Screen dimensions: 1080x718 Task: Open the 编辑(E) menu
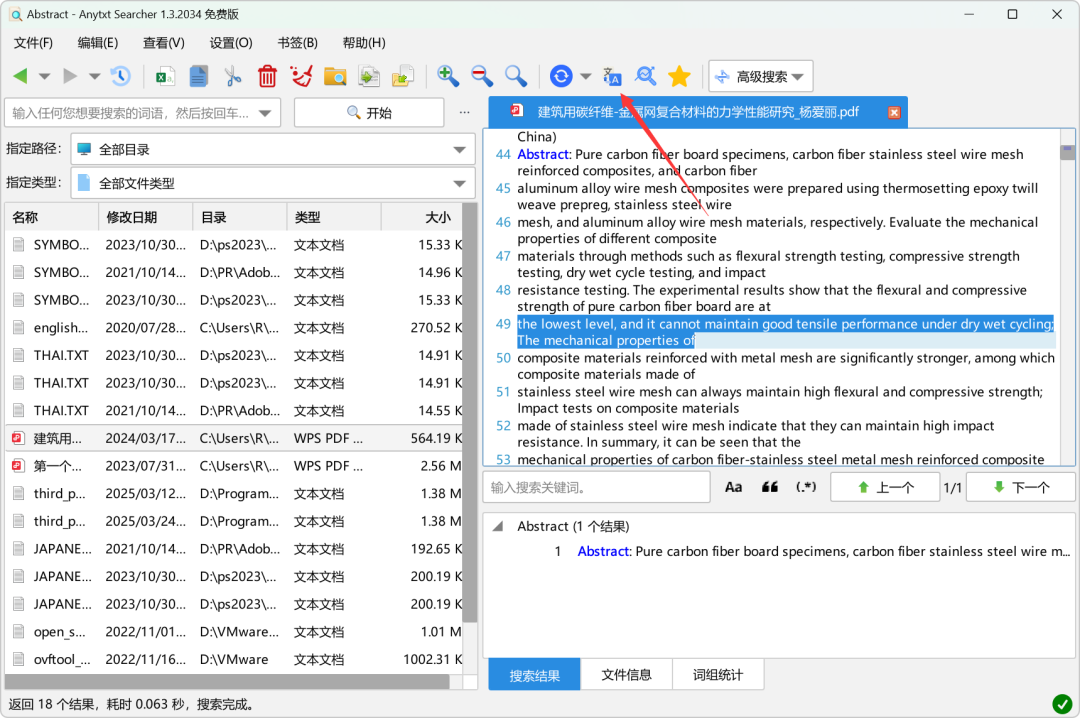click(98, 43)
